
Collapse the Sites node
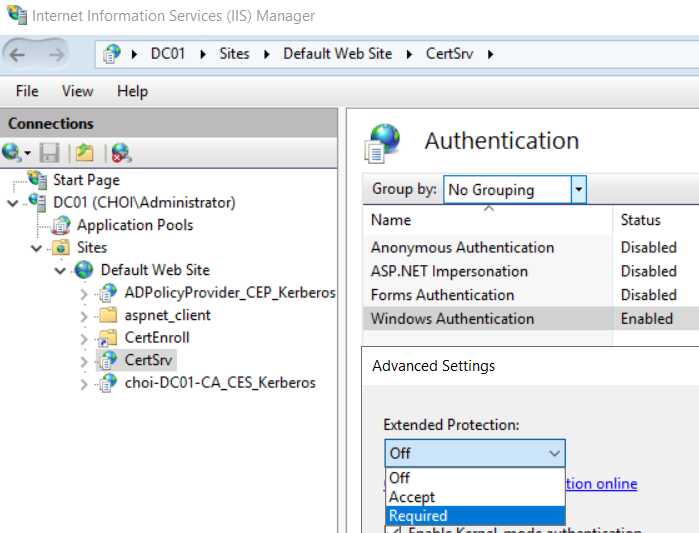tap(37, 248)
